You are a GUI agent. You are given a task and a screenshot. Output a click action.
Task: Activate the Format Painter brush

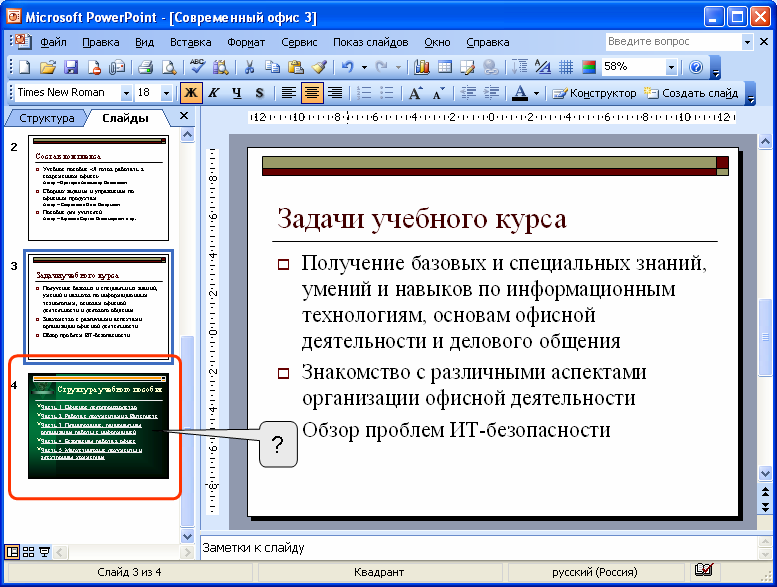tap(319, 67)
